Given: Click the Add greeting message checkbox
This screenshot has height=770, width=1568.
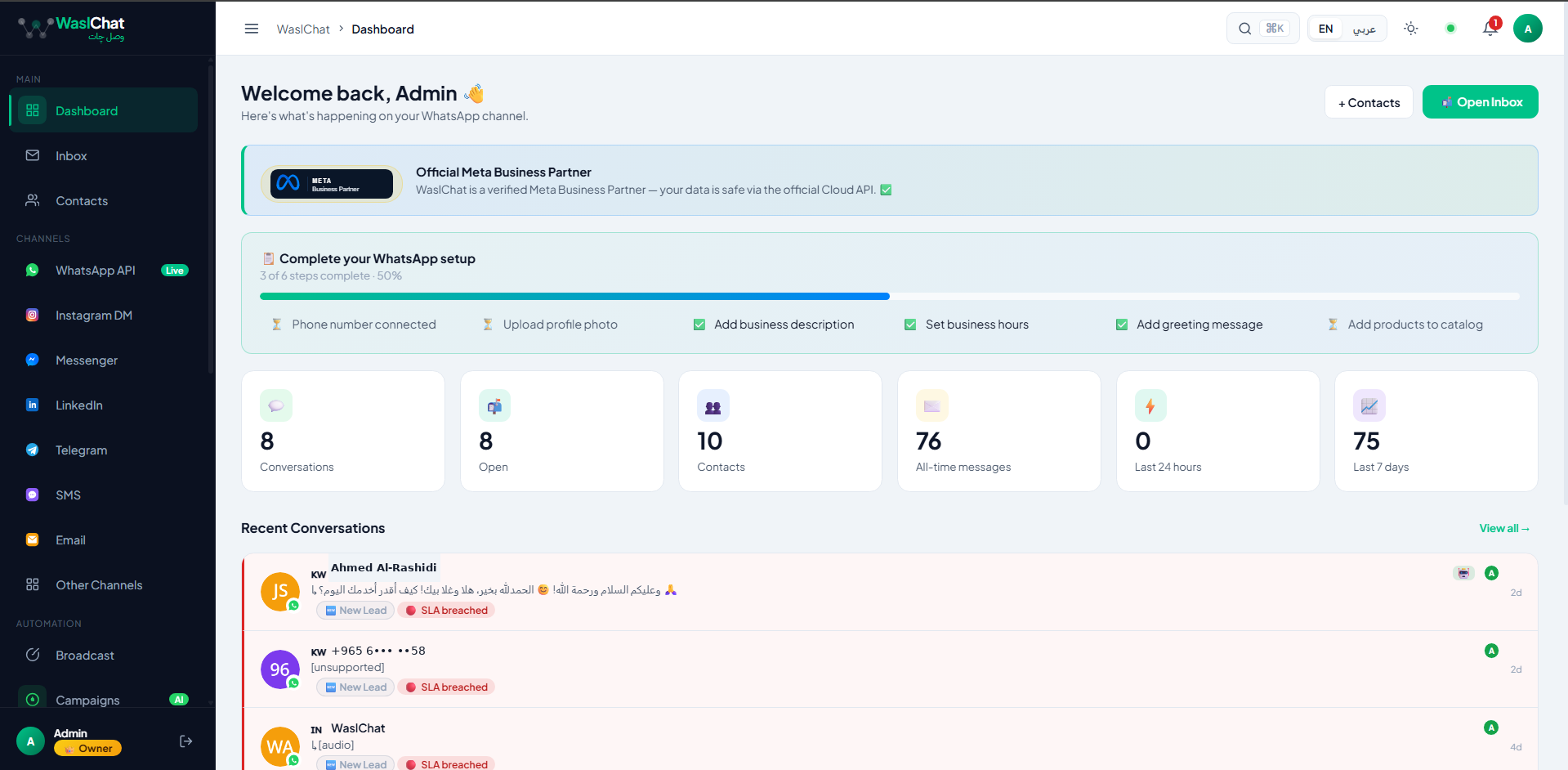Looking at the screenshot, I should (x=1122, y=325).
